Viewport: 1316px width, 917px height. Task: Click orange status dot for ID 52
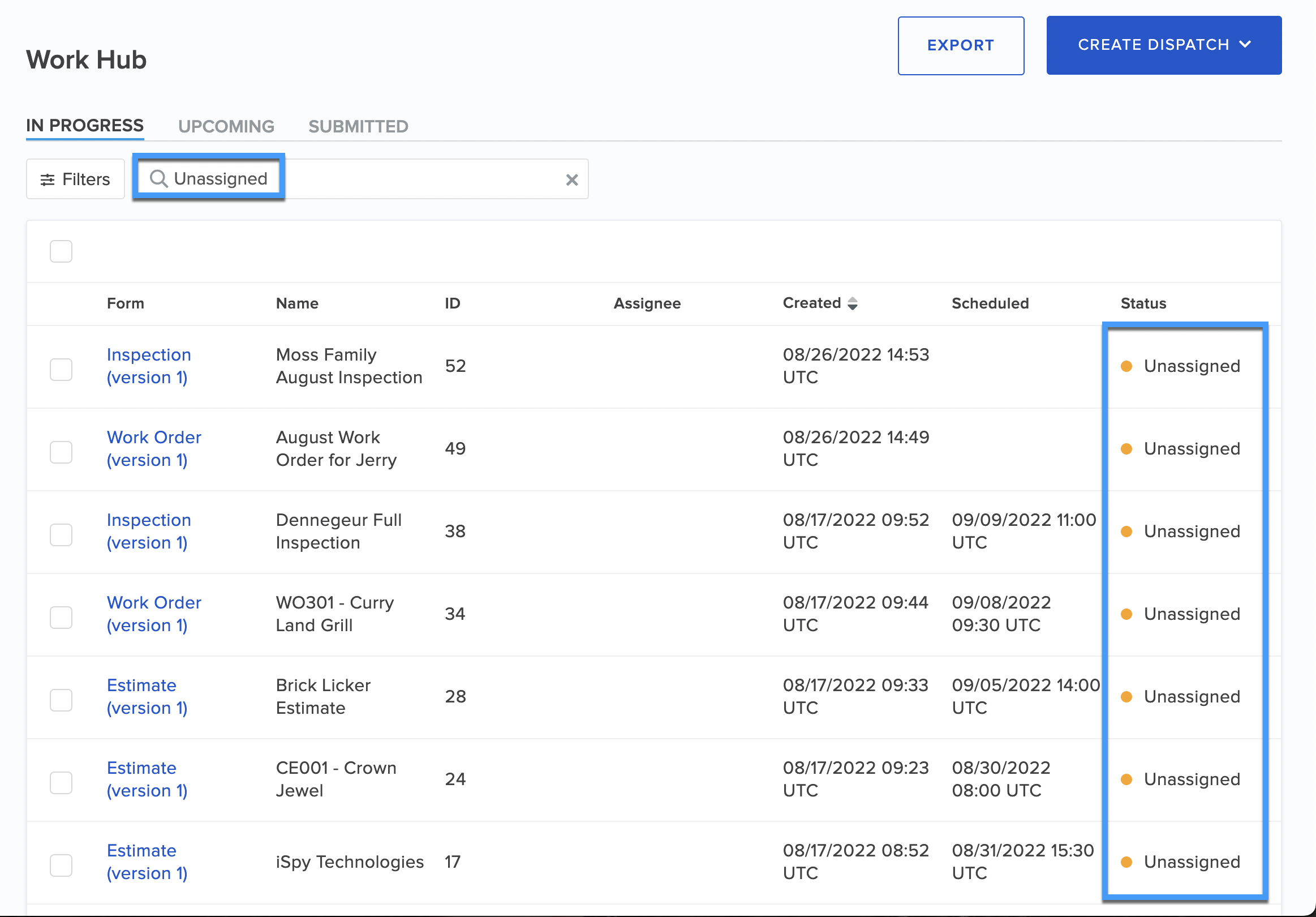click(x=1126, y=366)
